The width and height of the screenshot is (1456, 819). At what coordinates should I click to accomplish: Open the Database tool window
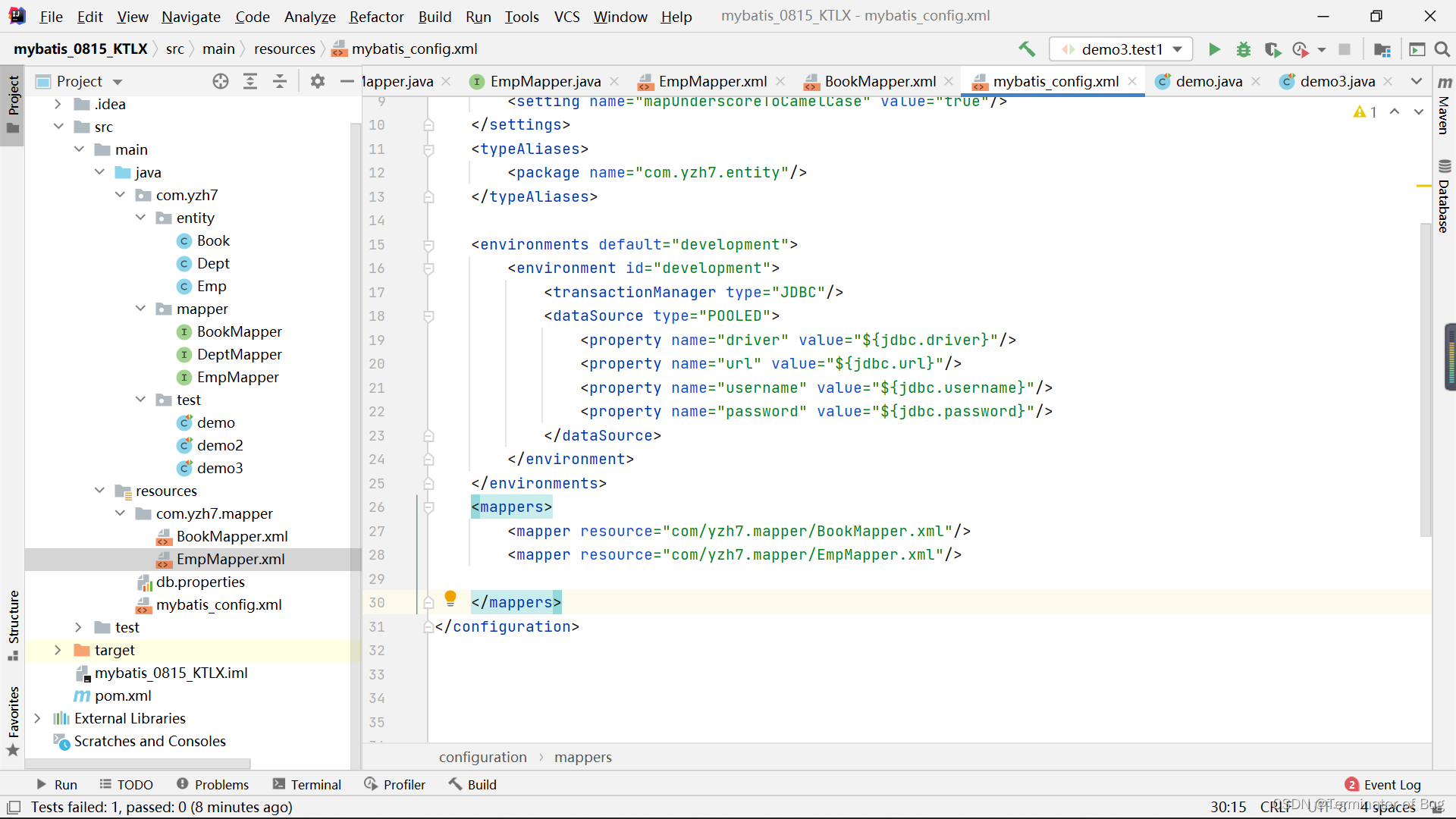(x=1445, y=196)
